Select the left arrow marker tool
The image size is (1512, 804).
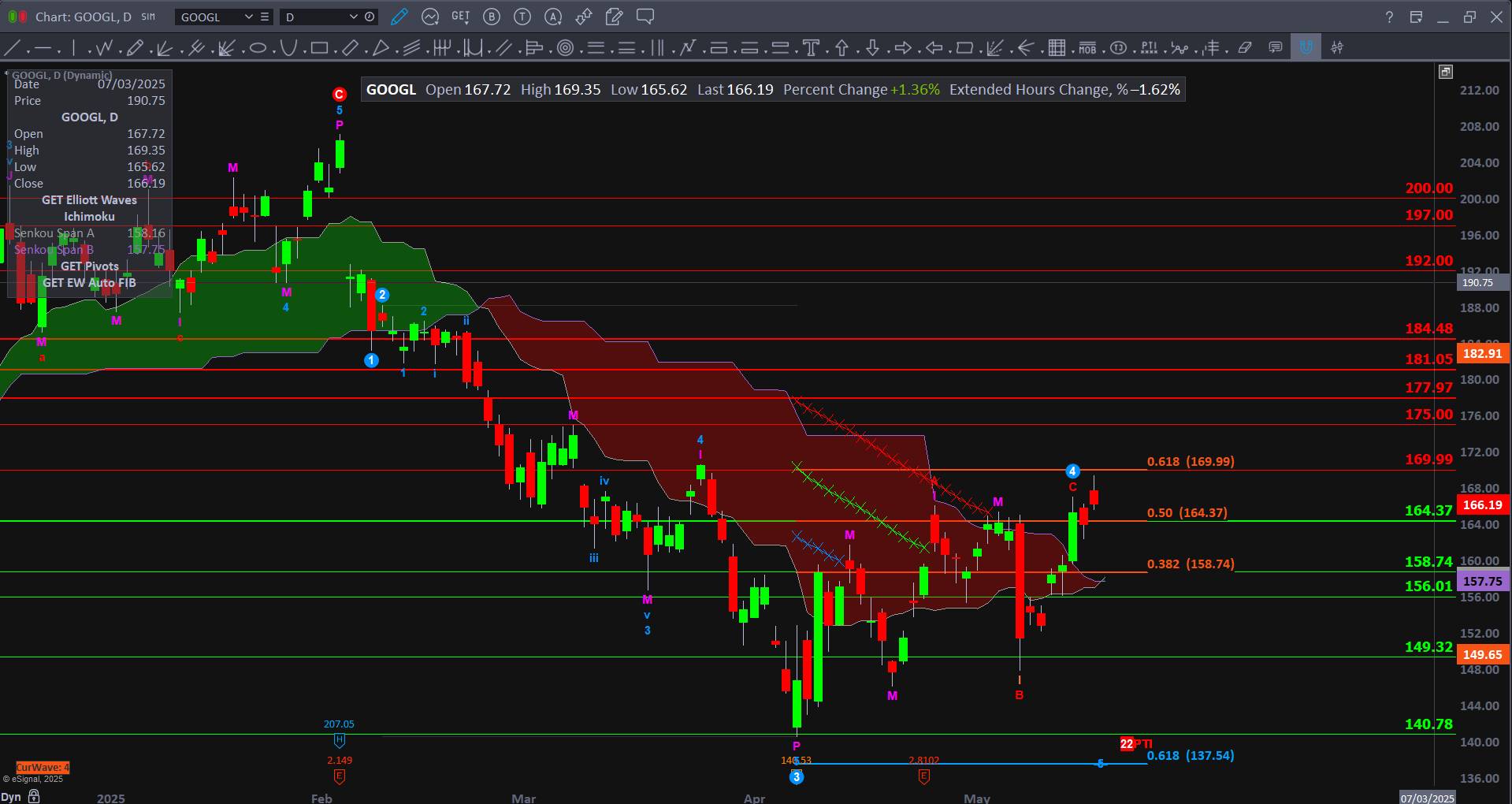934,48
